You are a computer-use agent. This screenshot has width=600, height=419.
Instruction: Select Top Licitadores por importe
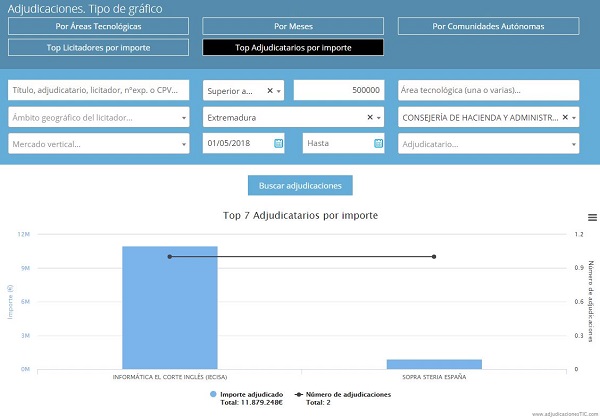(x=98, y=47)
